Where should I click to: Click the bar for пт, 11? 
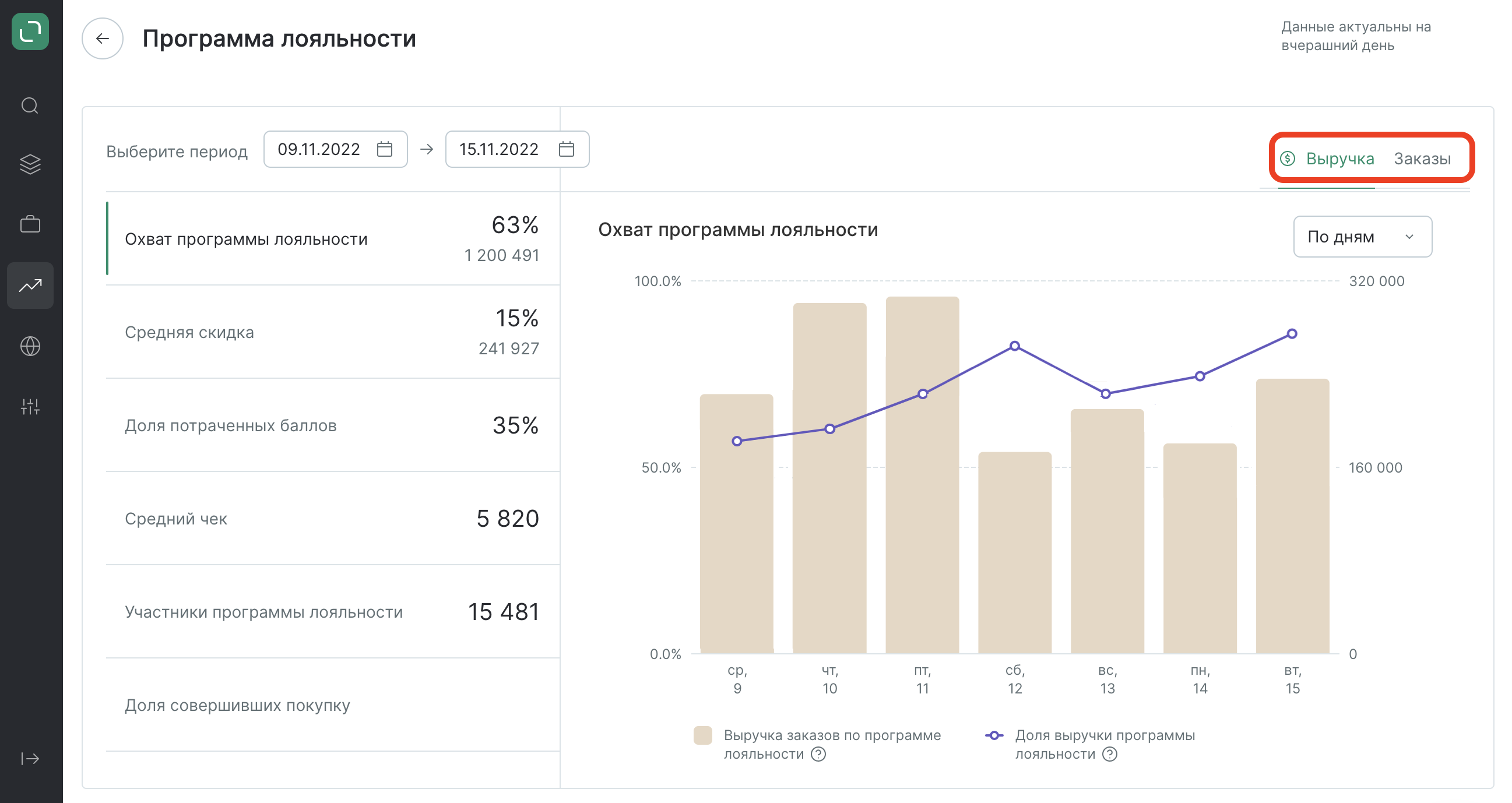[x=922, y=475]
